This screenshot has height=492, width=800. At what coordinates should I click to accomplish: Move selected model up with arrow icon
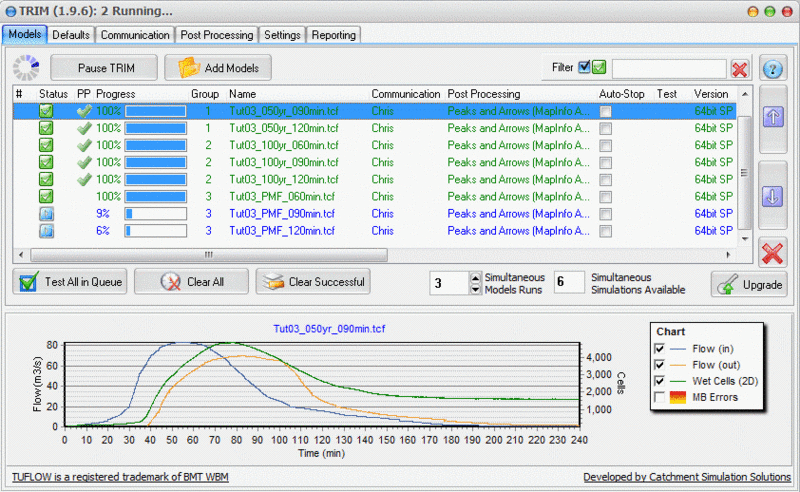[x=773, y=117]
